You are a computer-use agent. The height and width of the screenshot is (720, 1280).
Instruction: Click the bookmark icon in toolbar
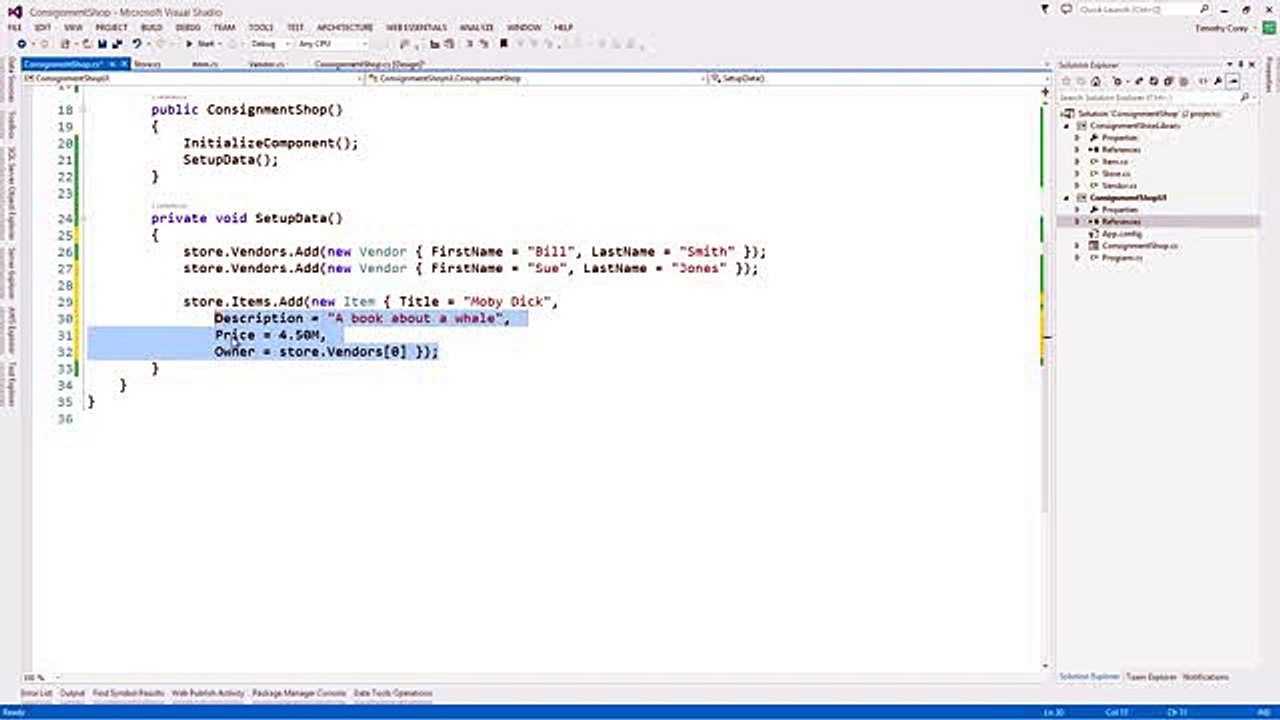tap(503, 44)
